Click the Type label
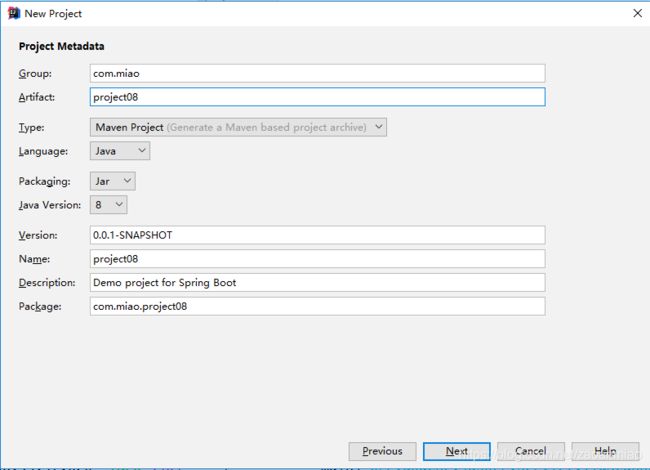 point(32,128)
